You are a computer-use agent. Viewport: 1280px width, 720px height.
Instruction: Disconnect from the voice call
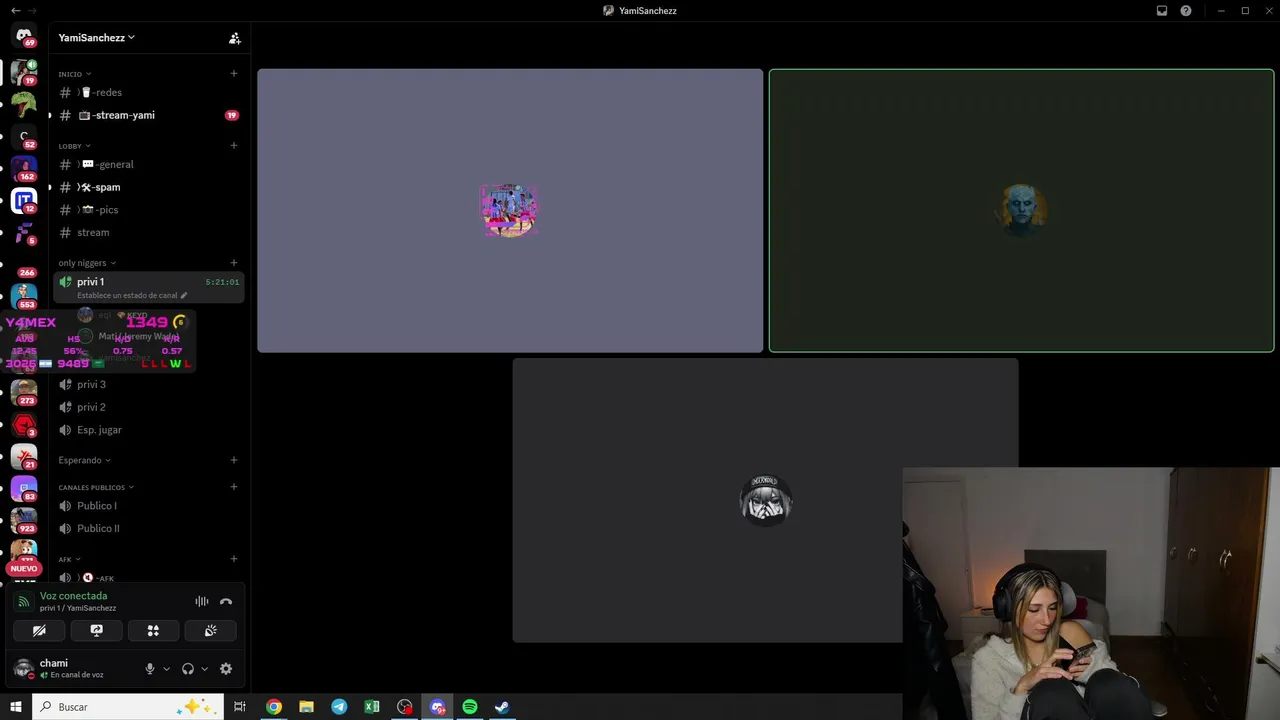[x=226, y=602]
